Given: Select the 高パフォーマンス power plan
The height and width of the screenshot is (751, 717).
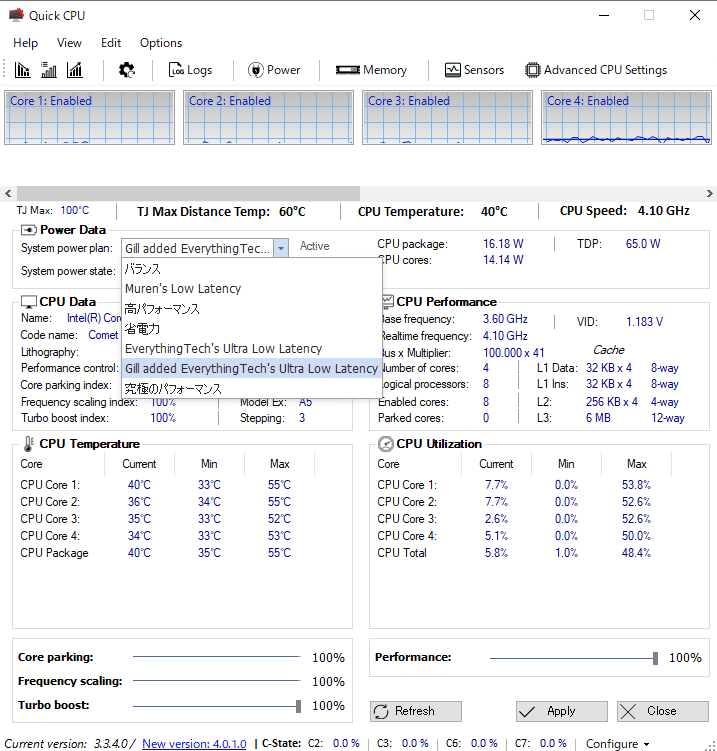Looking at the screenshot, I should click(252, 308).
